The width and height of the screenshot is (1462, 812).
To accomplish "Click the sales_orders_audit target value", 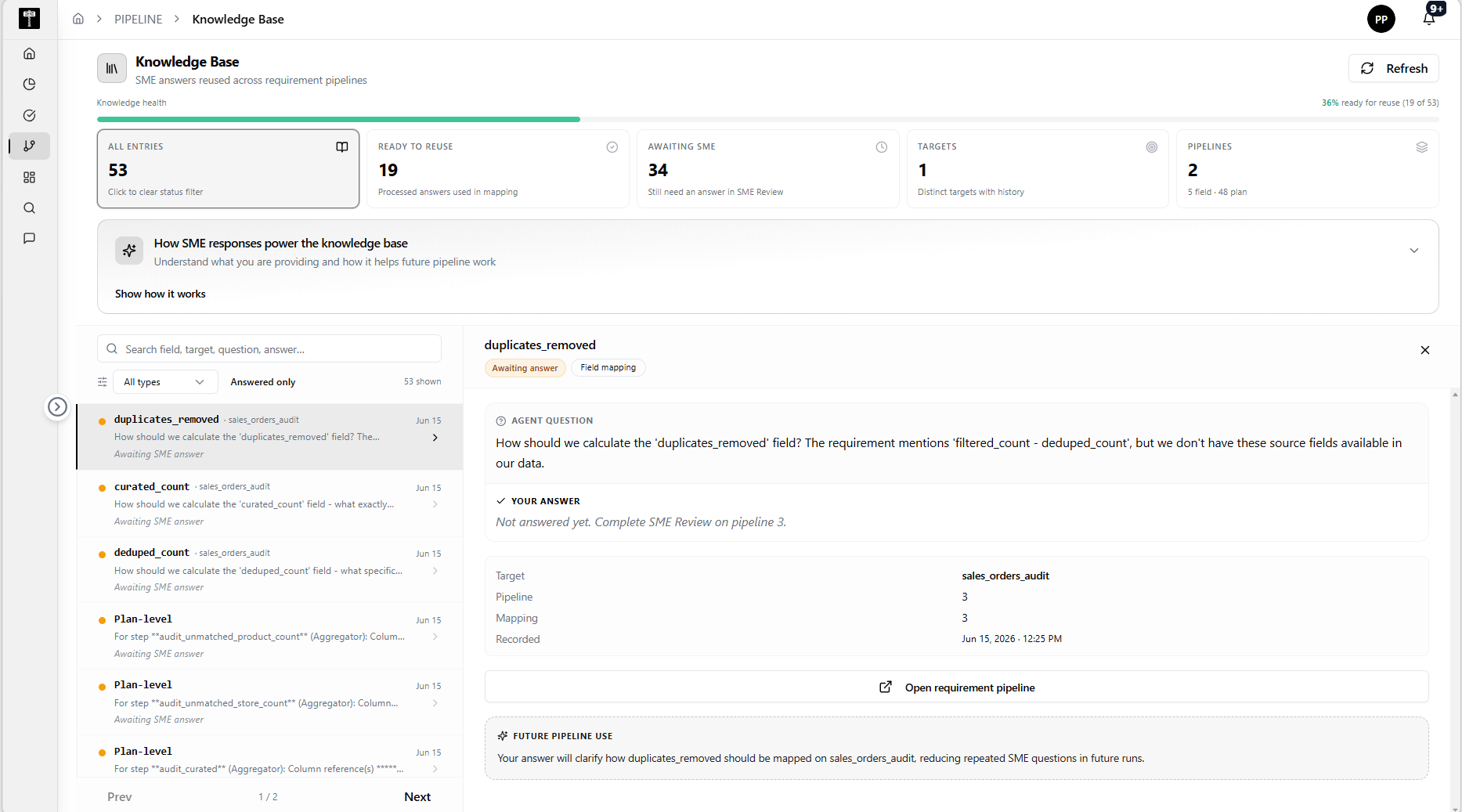I will (1005, 576).
